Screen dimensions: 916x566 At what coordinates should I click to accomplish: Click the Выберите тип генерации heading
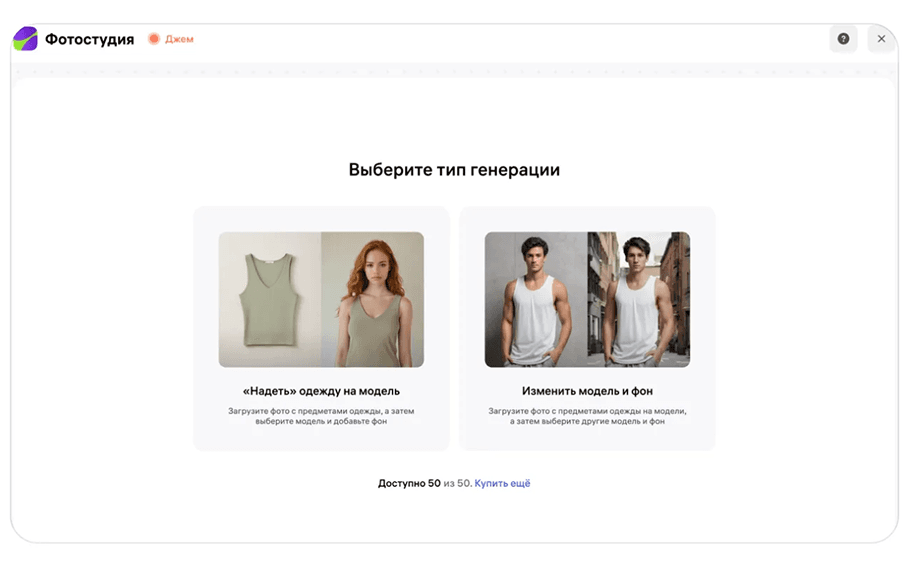coord(454,170)
